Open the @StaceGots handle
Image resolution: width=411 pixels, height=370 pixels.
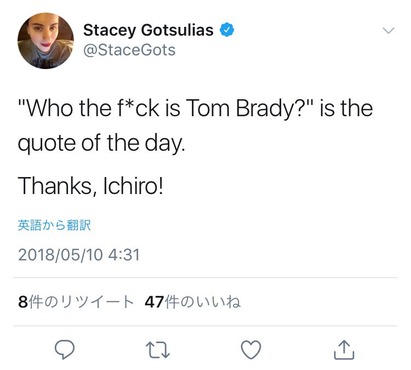tap(129, 50)
